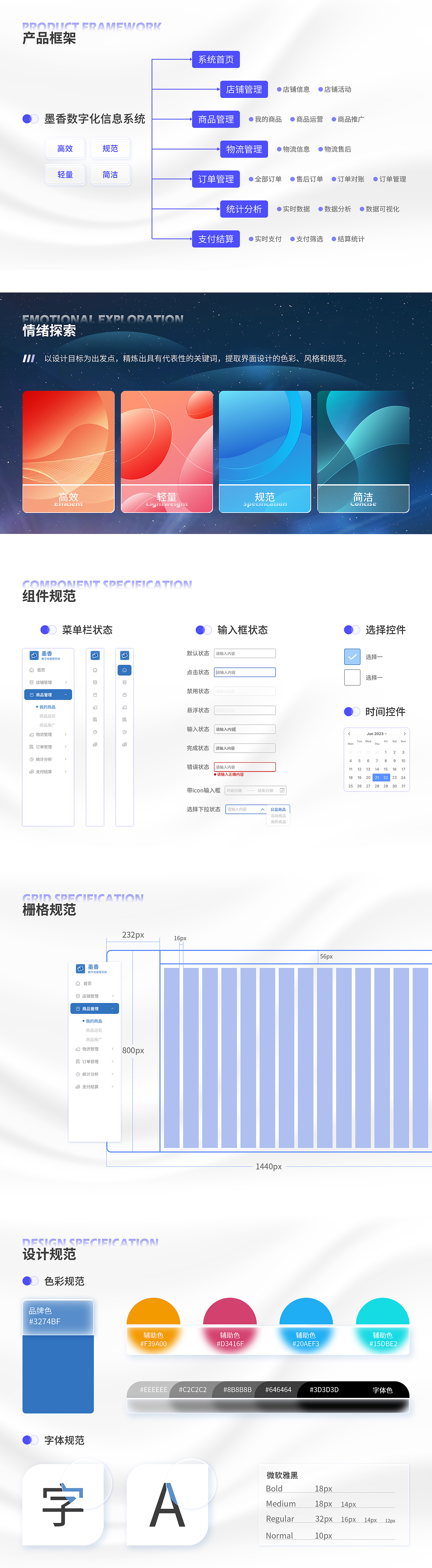Screen dimensions: 432x1568
Task: Go to the next month in the calendar
Action: [x=405, y=733]
